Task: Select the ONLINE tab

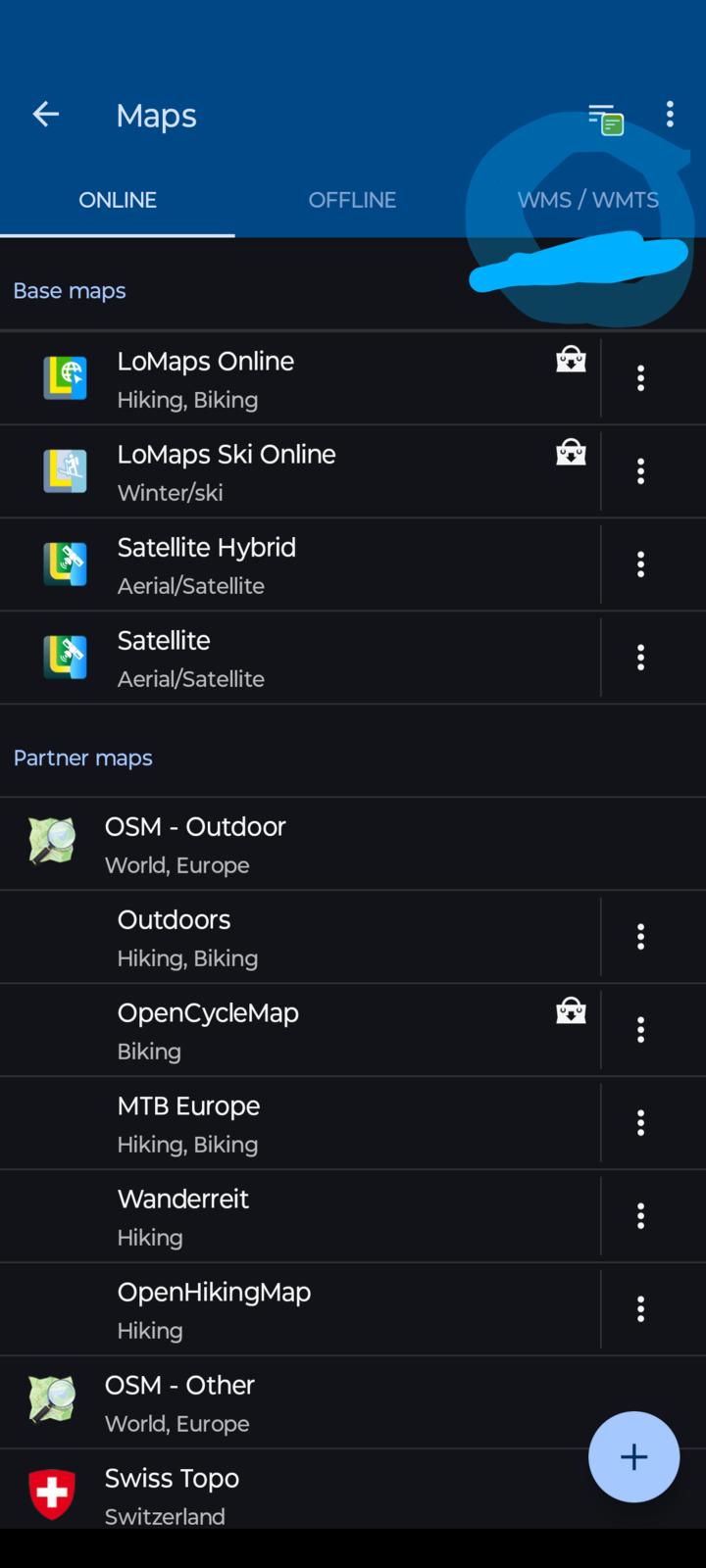Action: (x=118, y=200)
